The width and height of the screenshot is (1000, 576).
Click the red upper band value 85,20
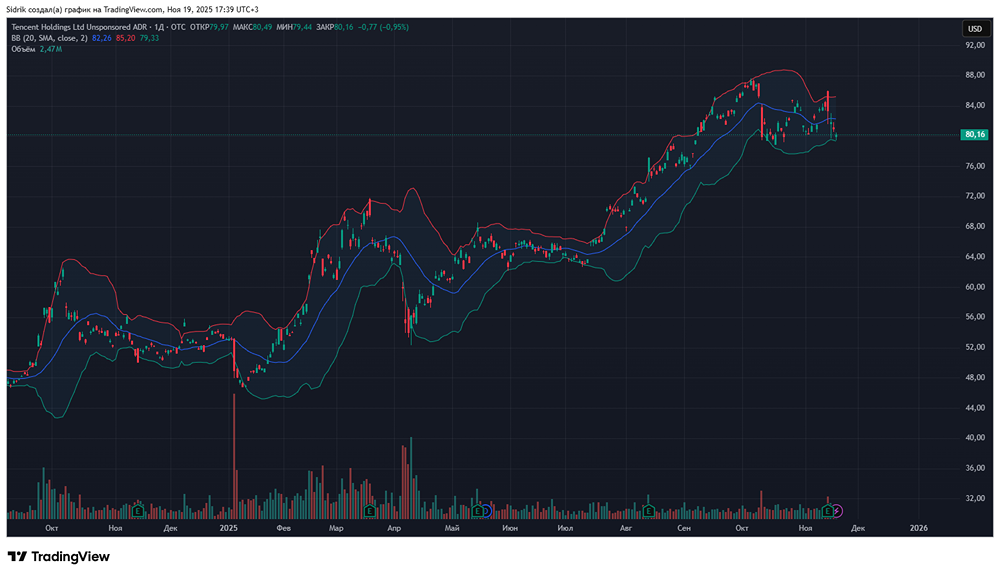[125, 37]
